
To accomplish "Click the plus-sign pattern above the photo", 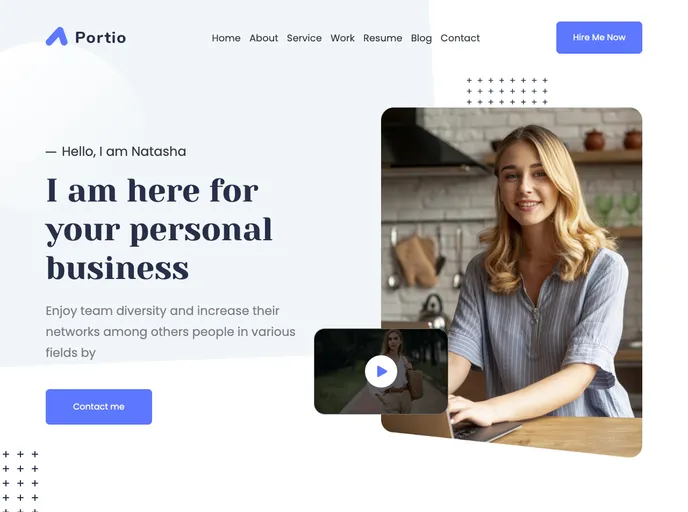I will [507, 91].
